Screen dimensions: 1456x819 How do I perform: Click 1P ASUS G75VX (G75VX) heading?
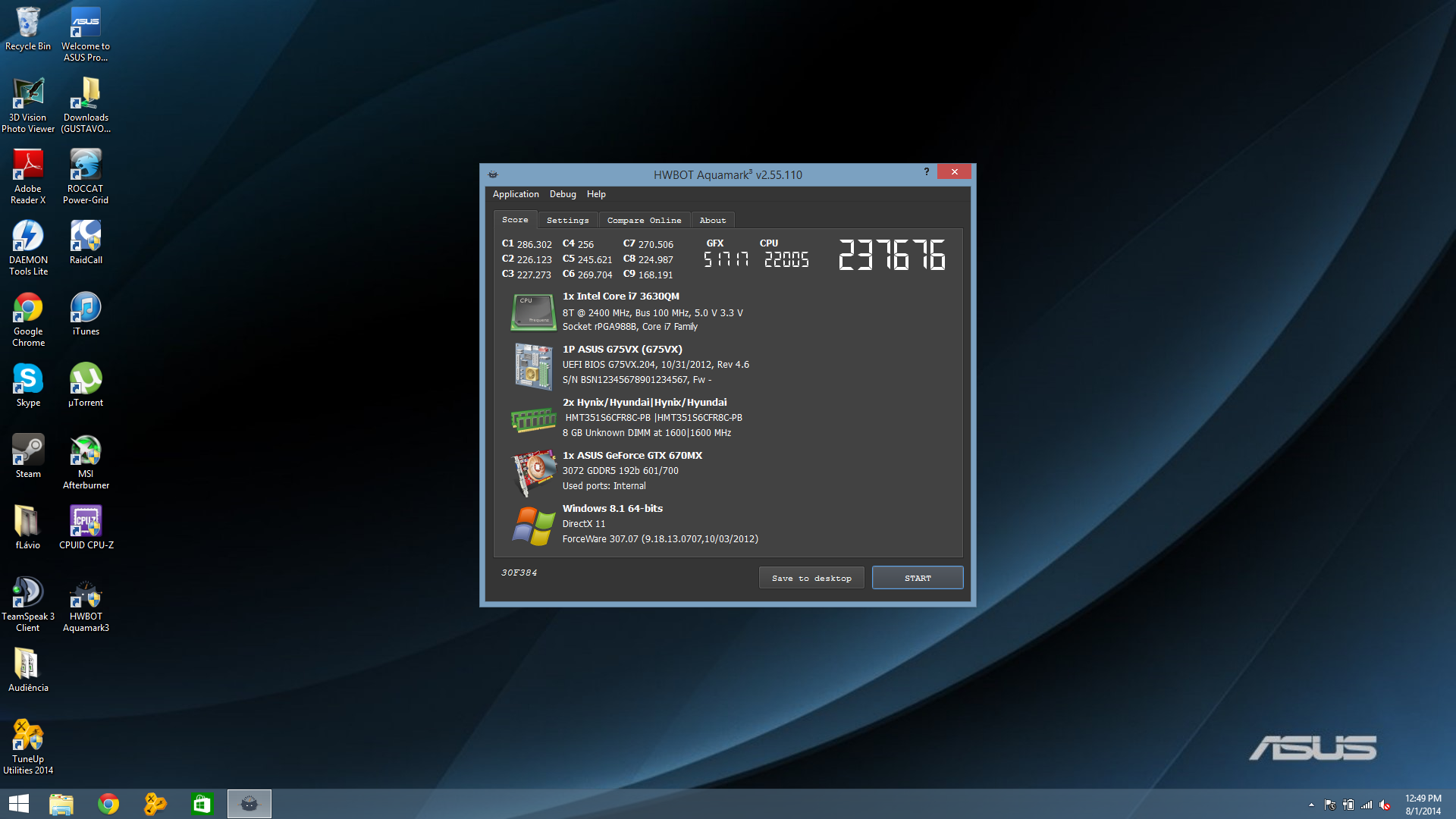pyautogui.click(x=622, y=350)
